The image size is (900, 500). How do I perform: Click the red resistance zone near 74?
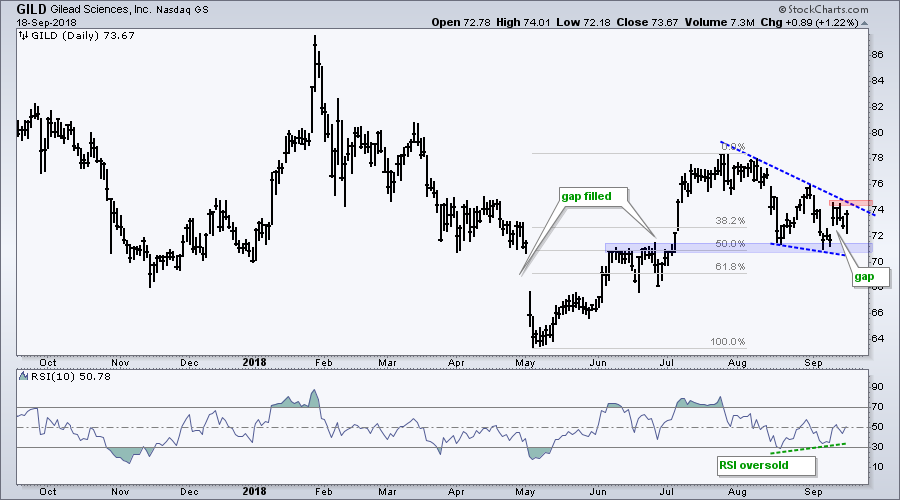tap(851, 203)
